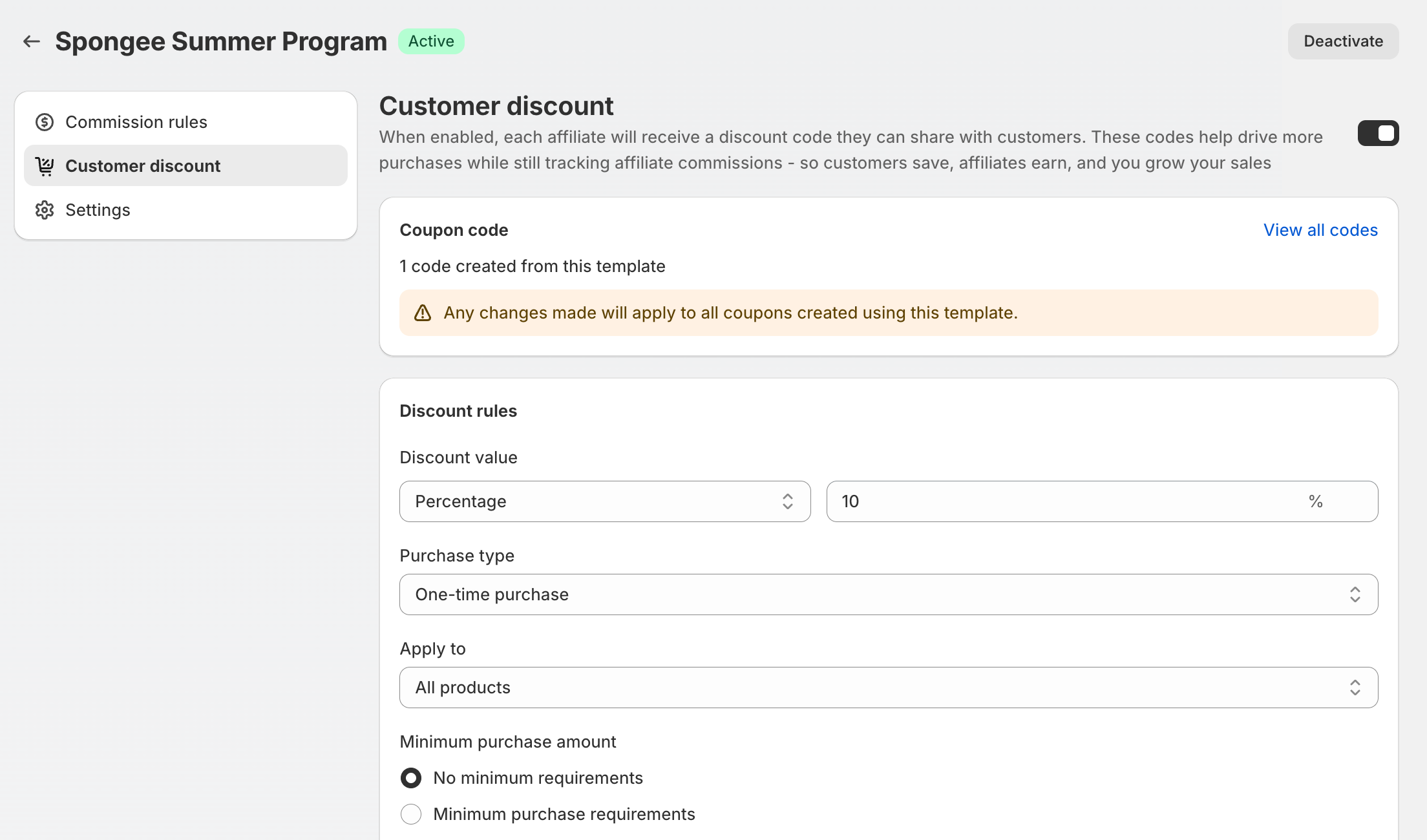Click the Customer discount cart icon

(45, 166)
